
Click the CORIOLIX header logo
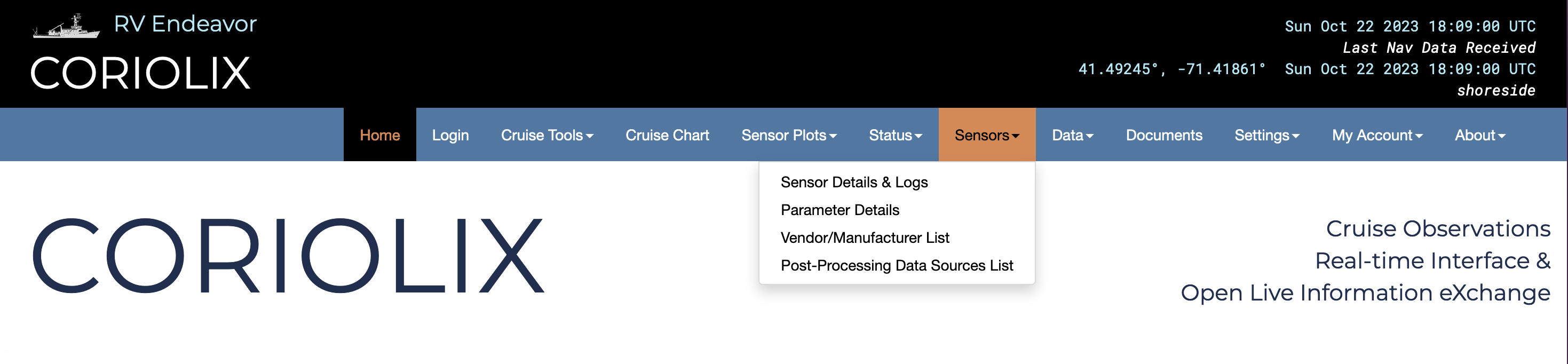tap(140, 74)
